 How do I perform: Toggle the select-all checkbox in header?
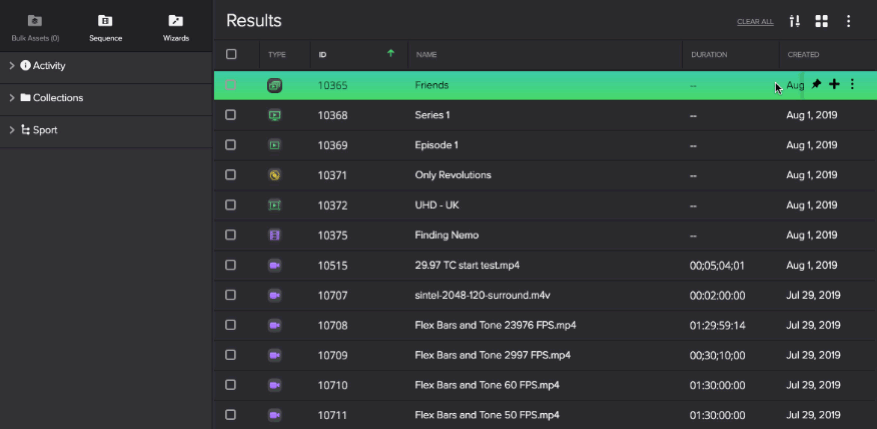pyautogui.click(x=231, y=54)
